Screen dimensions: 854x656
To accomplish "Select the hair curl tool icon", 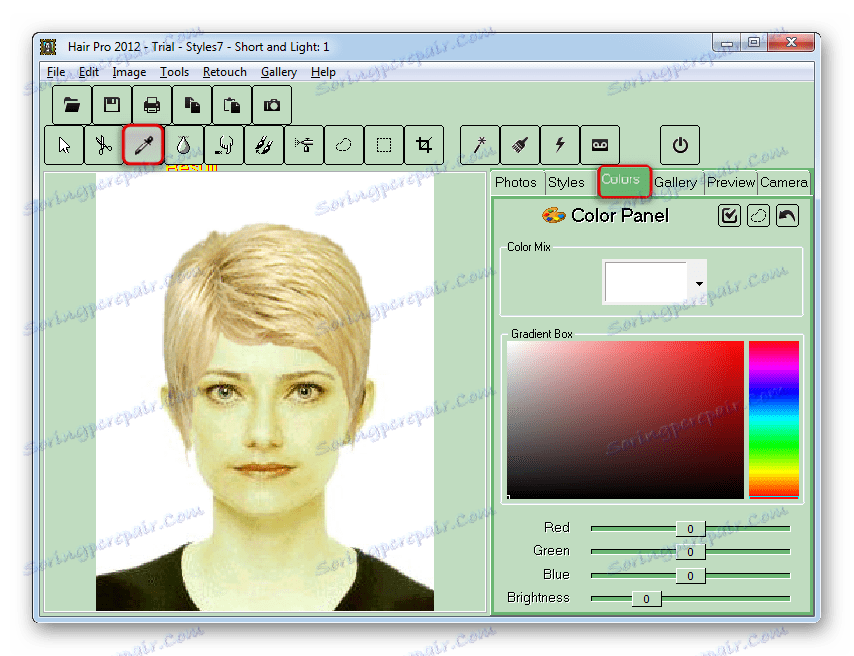I will (x=224, y=145).
